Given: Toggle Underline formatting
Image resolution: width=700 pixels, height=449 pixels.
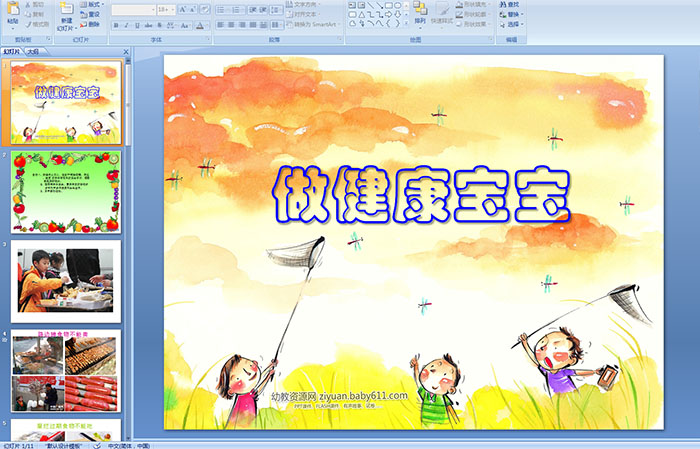Looking at the screenshot, I should point(137,25).
